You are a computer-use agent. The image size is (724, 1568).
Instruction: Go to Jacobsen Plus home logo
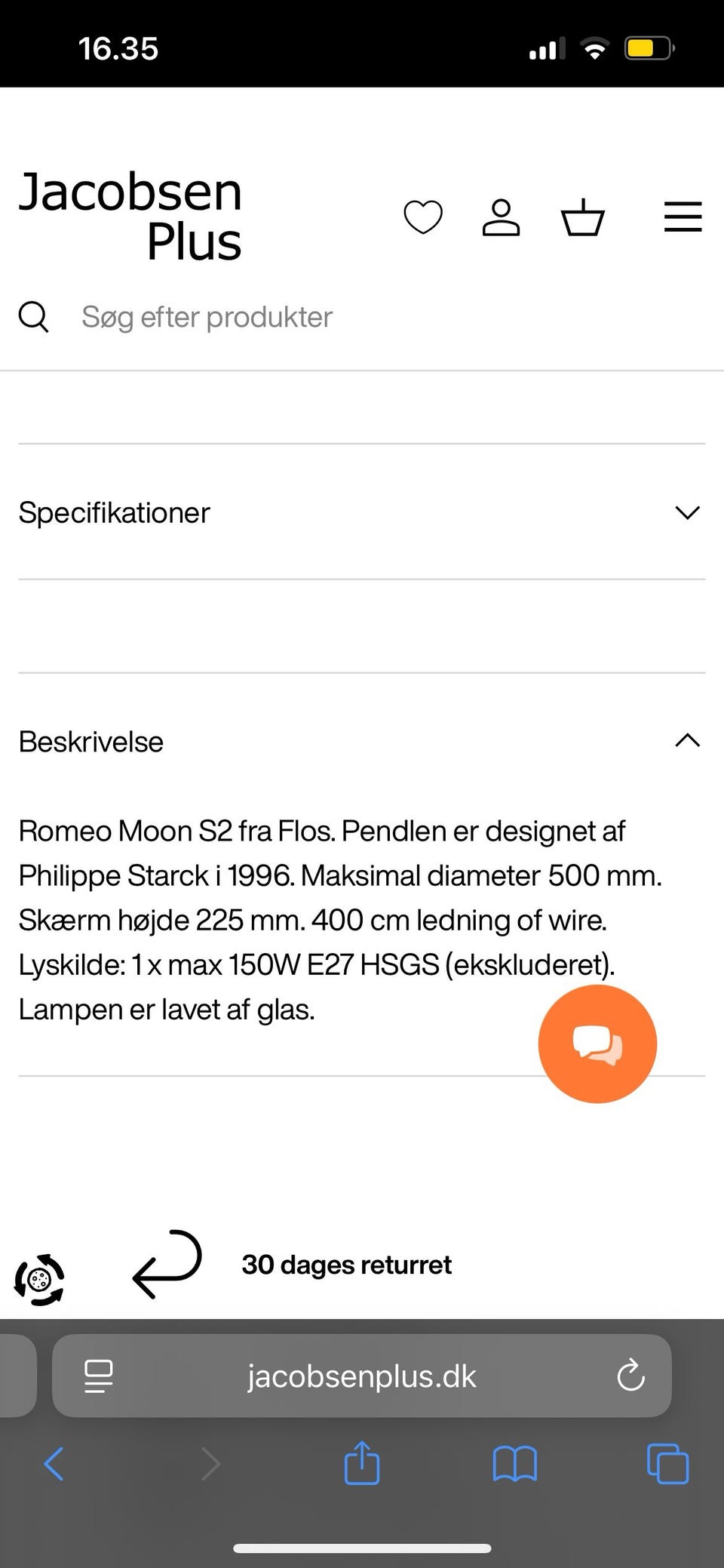coord(130,216)
